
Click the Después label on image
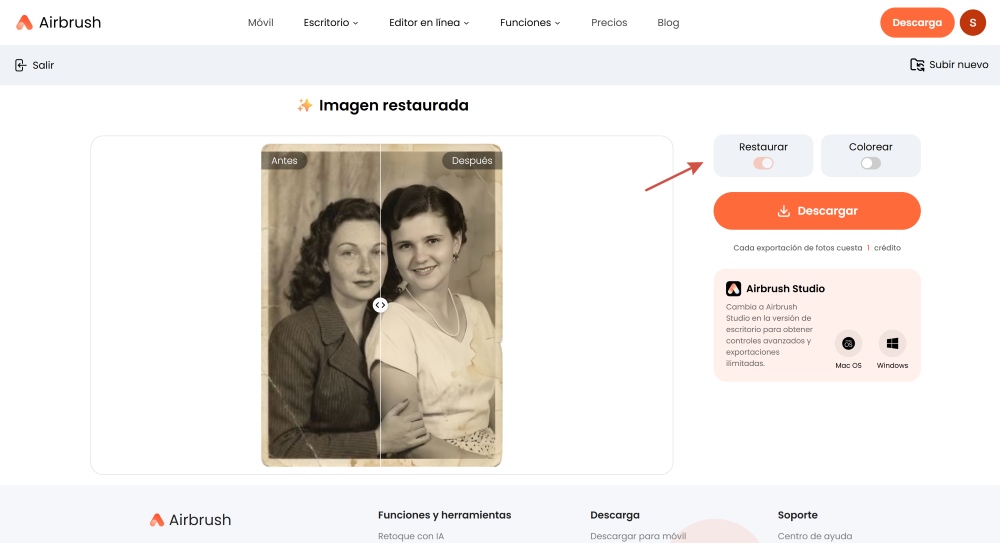click(x=472, y=161)
